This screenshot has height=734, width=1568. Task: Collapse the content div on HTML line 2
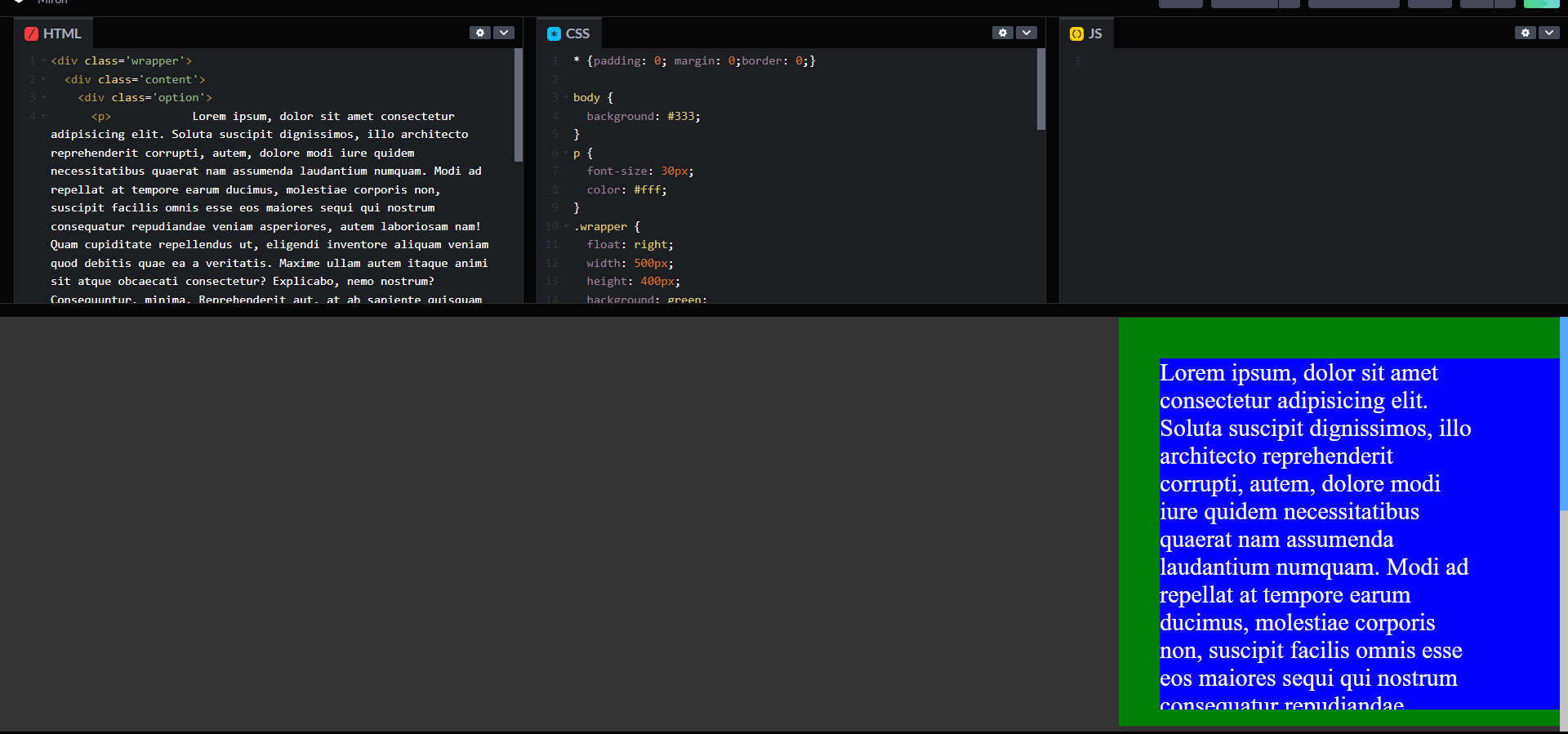tap(43, 79)
